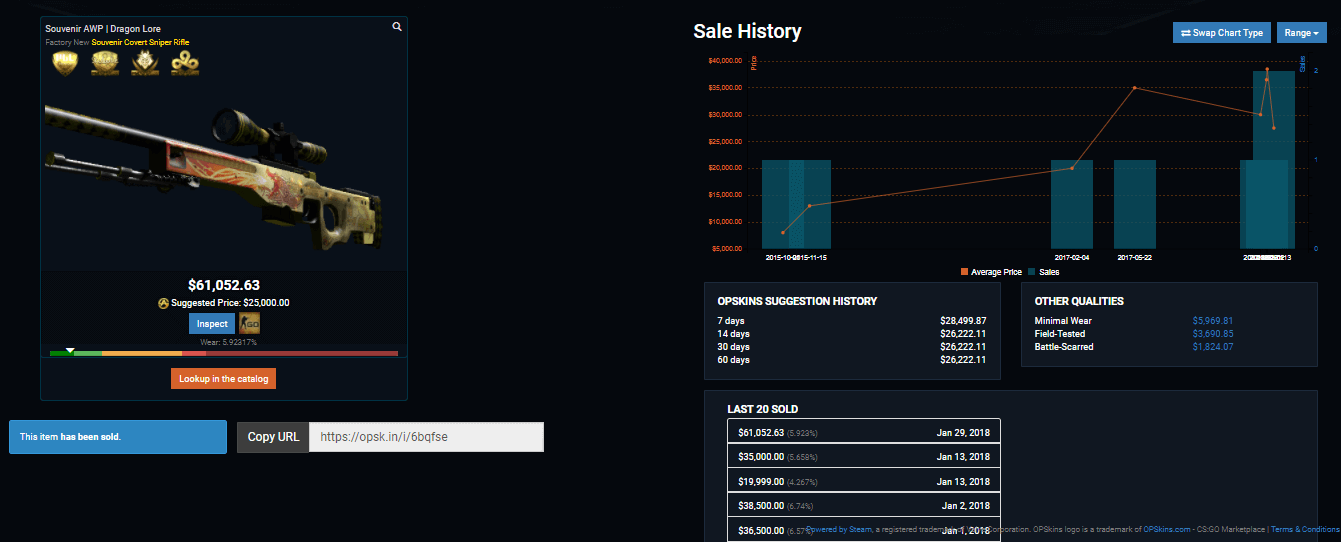Click the opsk.in URL text field
Viewport: 1341px width, 542px height.
click(426, 437)
